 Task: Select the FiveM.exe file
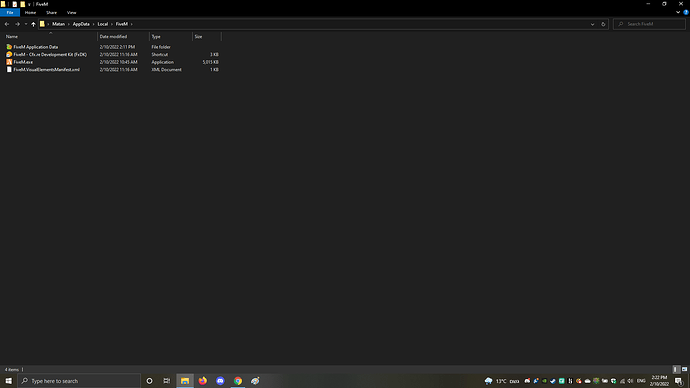(x=23, y=62)
